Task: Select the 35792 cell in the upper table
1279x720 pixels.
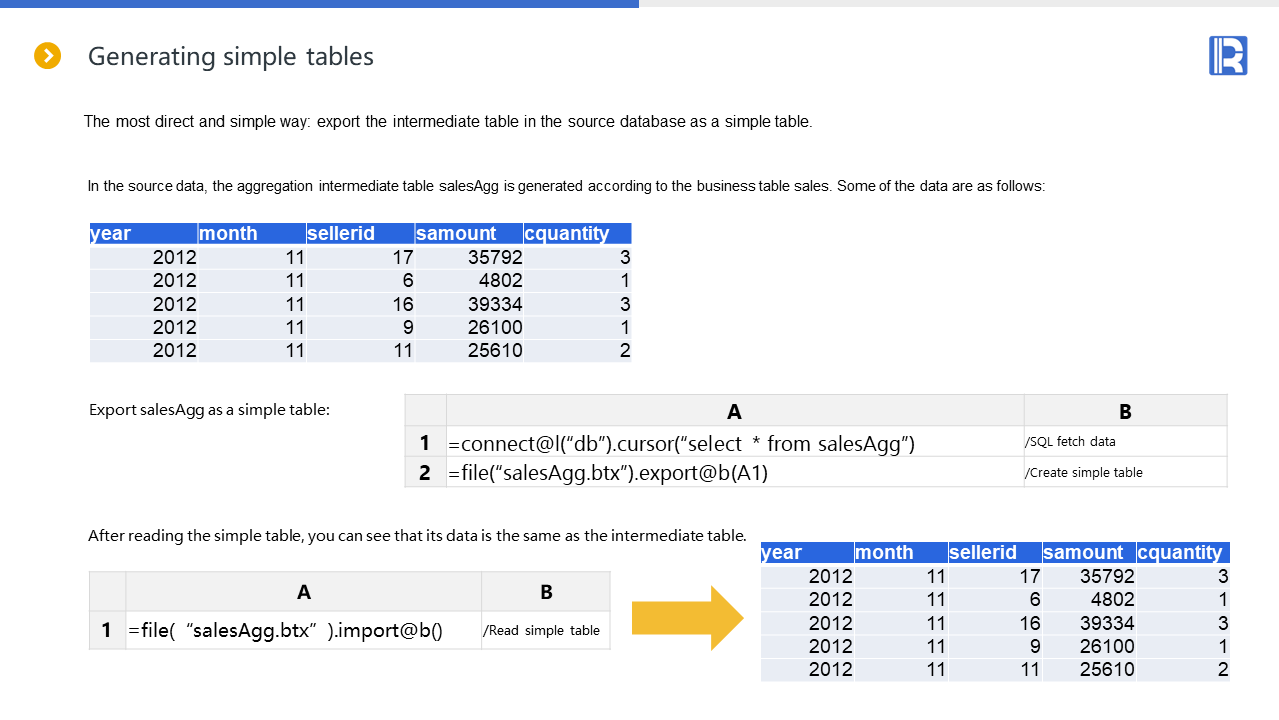Action: (469, 257)
